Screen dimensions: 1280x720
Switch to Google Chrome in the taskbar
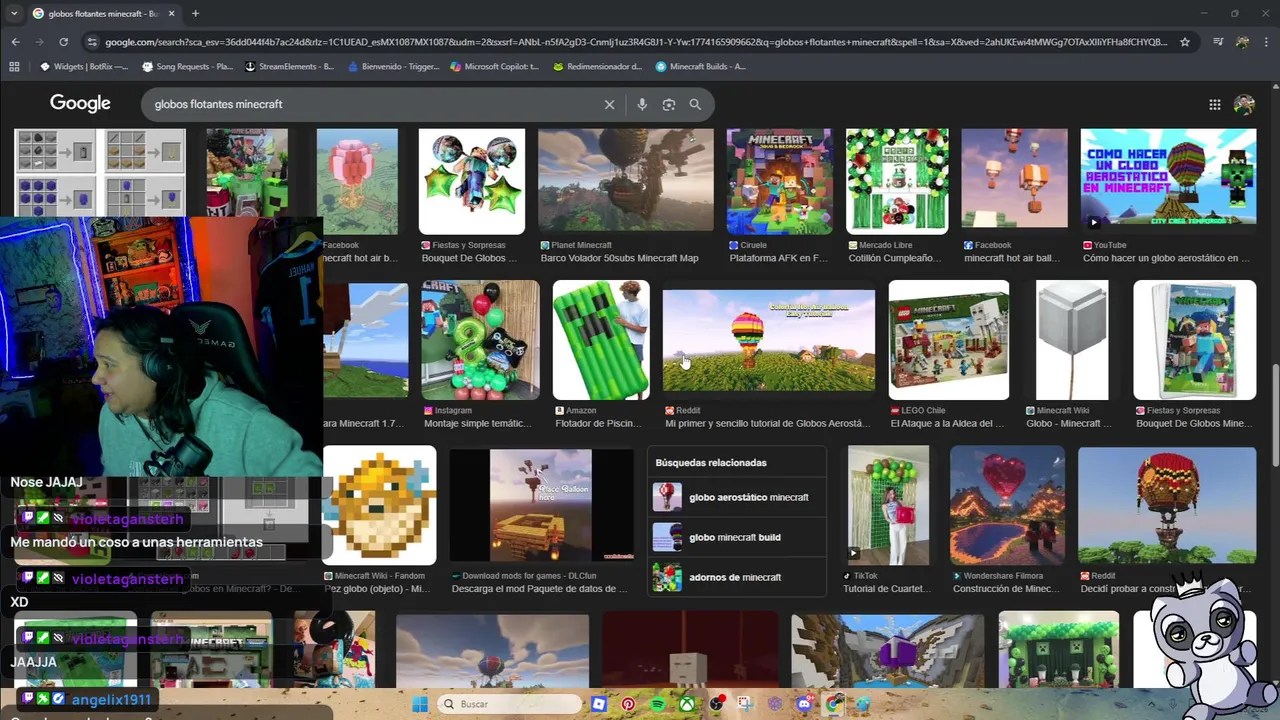(x=834, y=704)
